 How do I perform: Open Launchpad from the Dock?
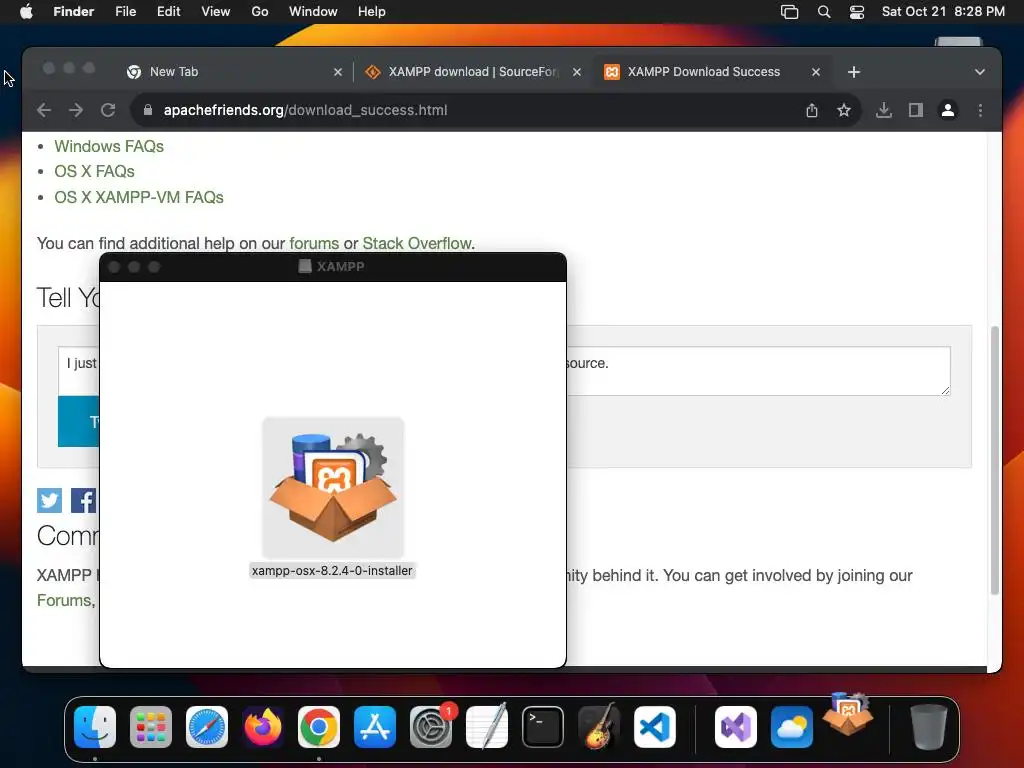[x=151, y=727]
